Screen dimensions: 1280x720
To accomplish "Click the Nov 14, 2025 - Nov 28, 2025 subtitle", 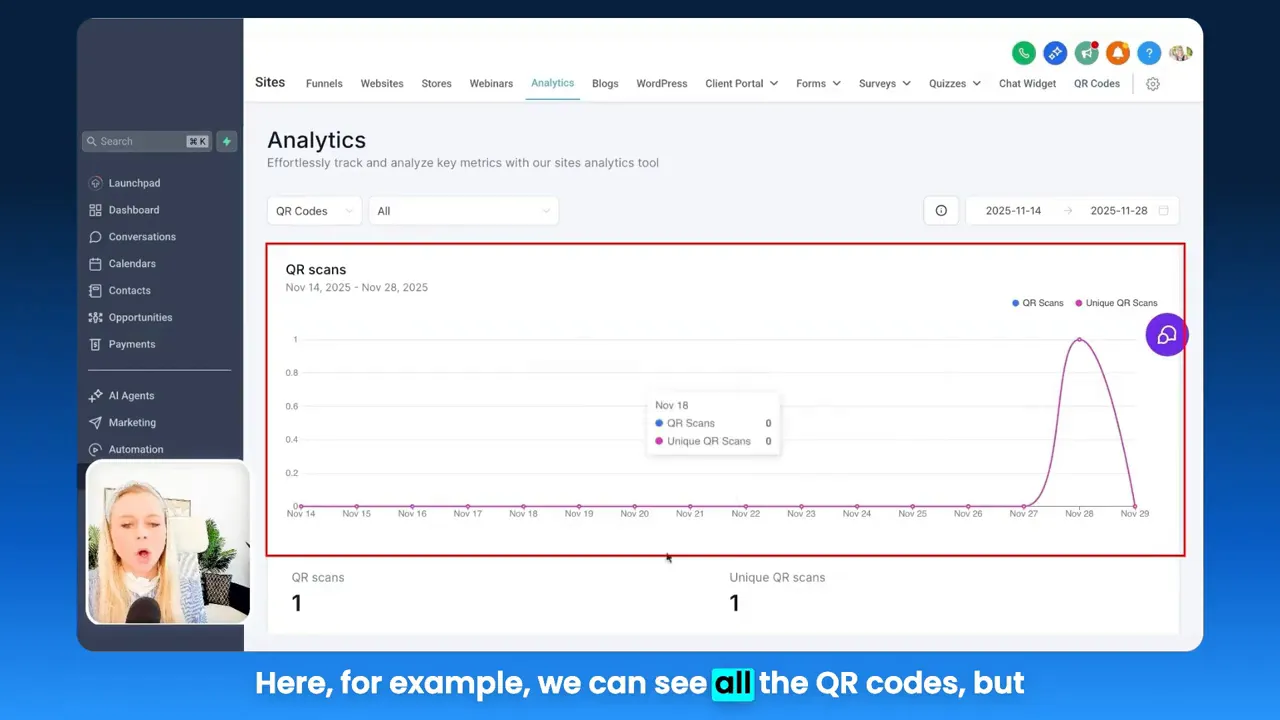I will 357,288.
